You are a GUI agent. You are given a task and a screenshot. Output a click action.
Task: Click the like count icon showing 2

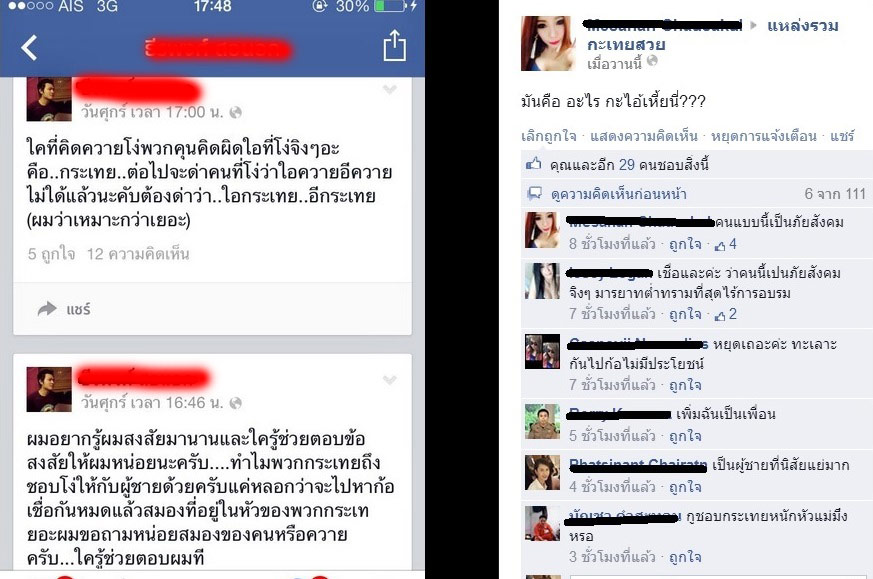coord(725,315)
